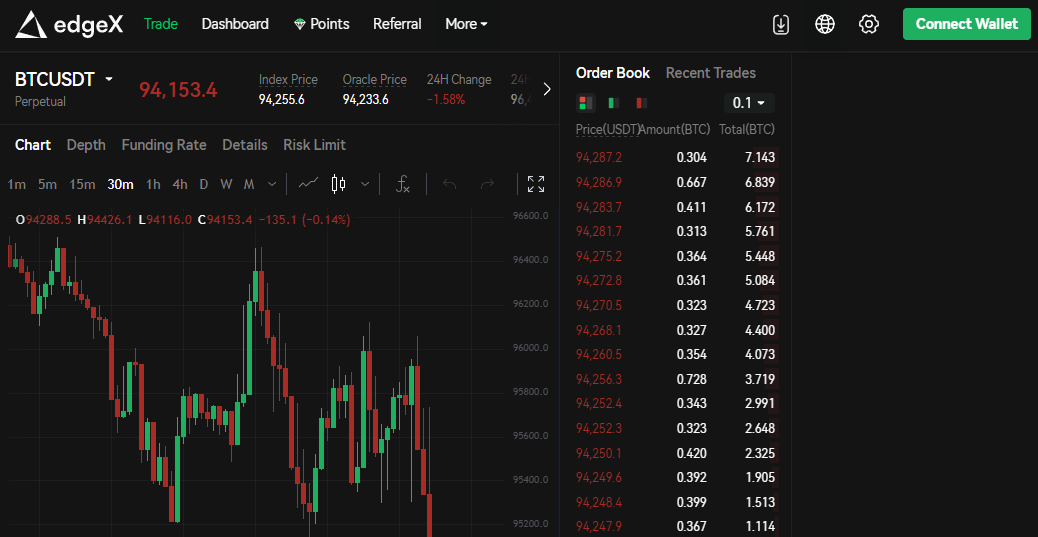Viewport: 1038px width, 537px height.
Task: Click the Points diamond icon
Action: click(x=301, y=24)
